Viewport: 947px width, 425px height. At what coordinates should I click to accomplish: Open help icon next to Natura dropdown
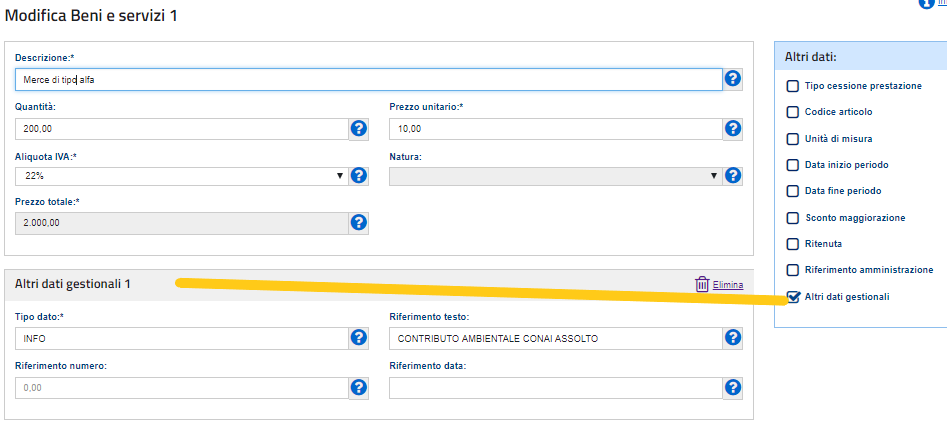[733, 176]
